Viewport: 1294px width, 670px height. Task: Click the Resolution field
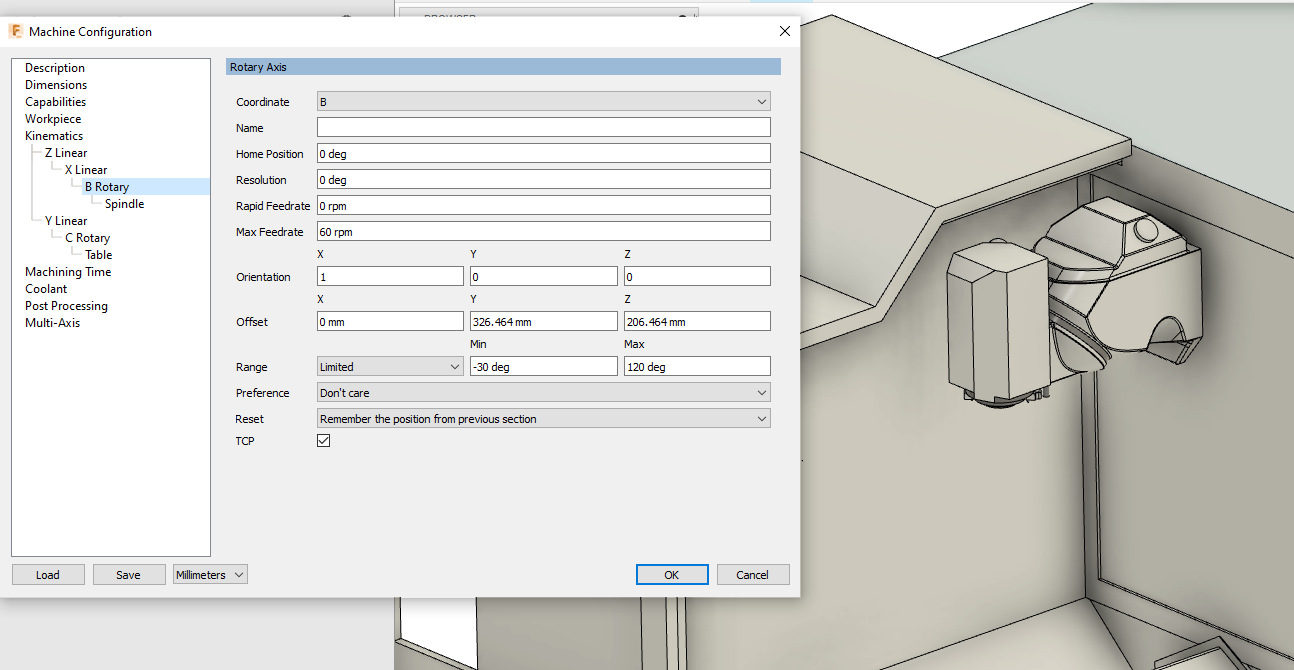coord(544,180)
